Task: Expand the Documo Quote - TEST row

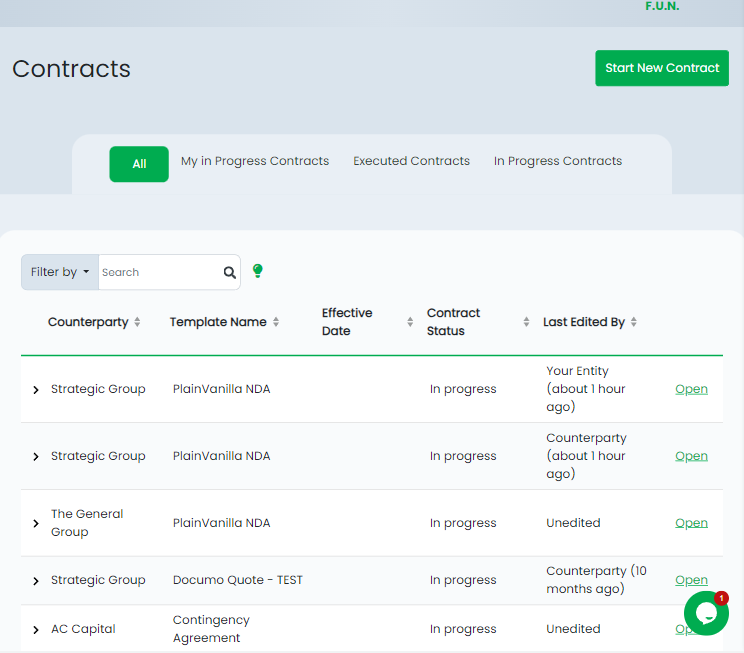Action: [37, 581]
